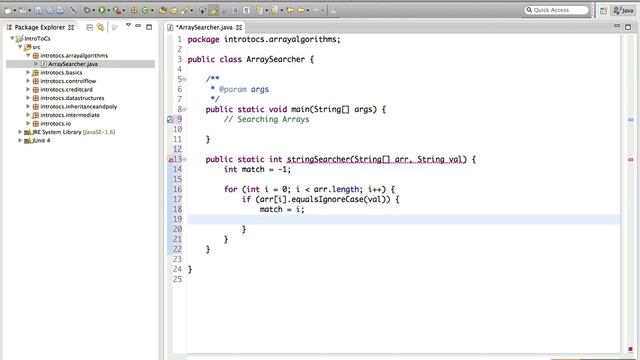Open the Package Explorer view menu triangle

pyautogui.click(x=128, y=26)
